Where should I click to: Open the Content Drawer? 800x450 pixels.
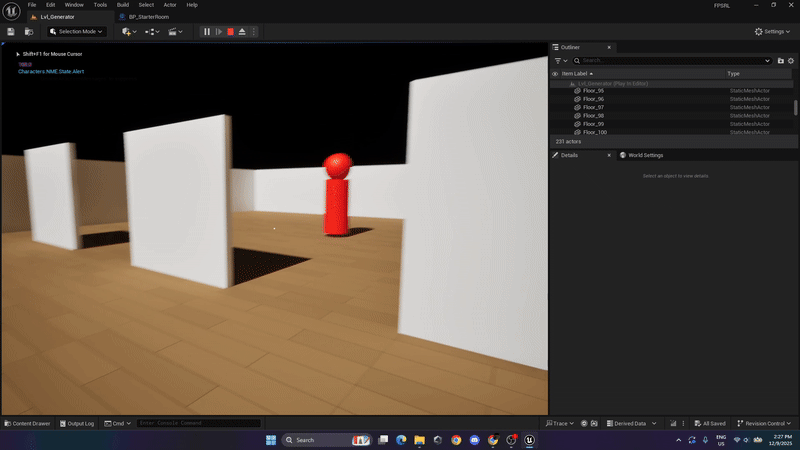click(28, 423)
